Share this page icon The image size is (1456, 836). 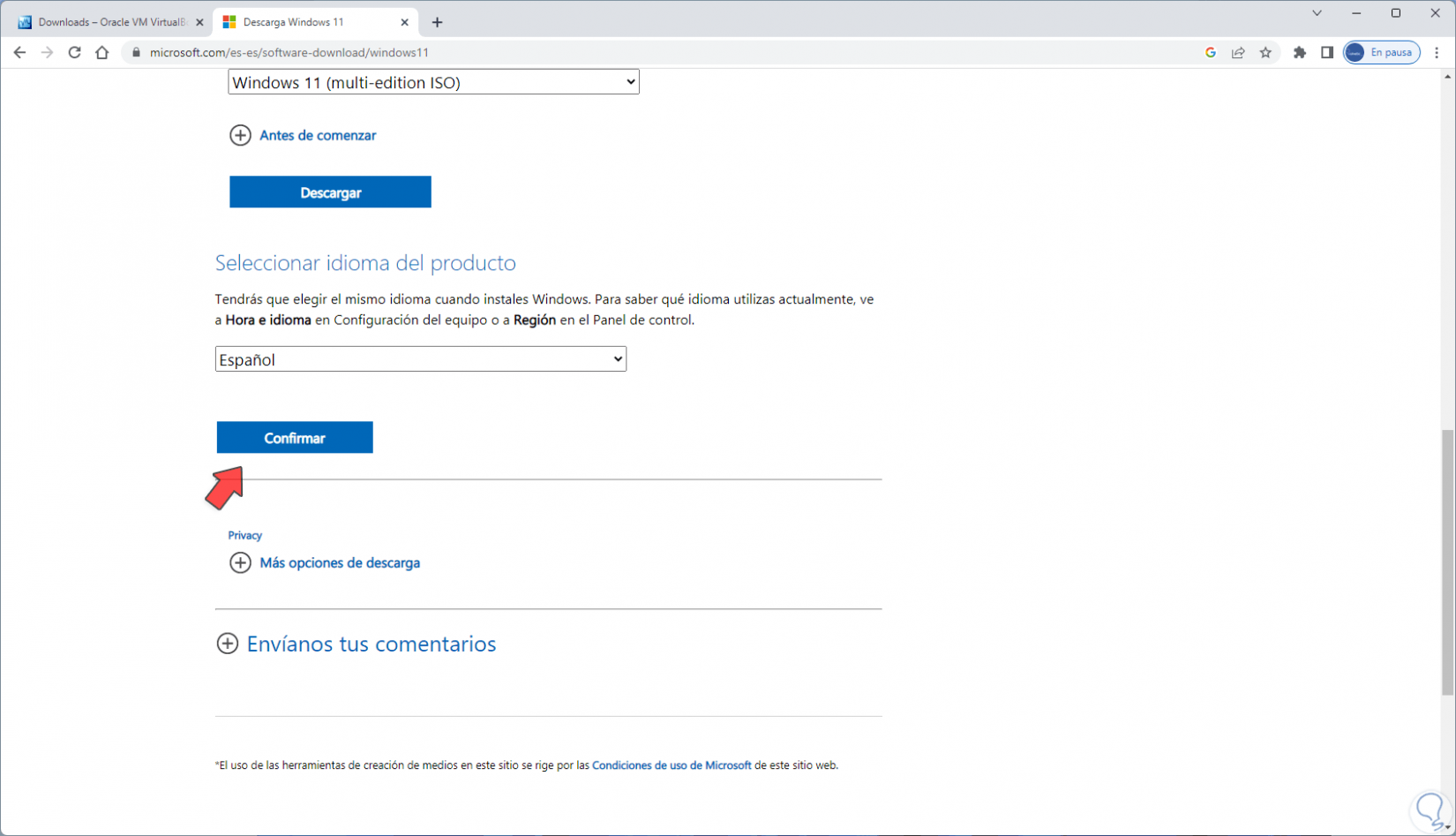pos(1238,52)
